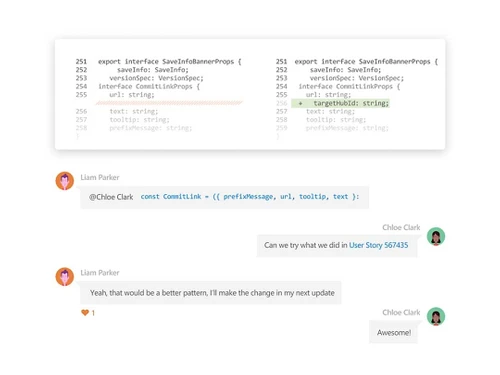Click the 'Awesome!' message bubble

[x=393, y=332]
